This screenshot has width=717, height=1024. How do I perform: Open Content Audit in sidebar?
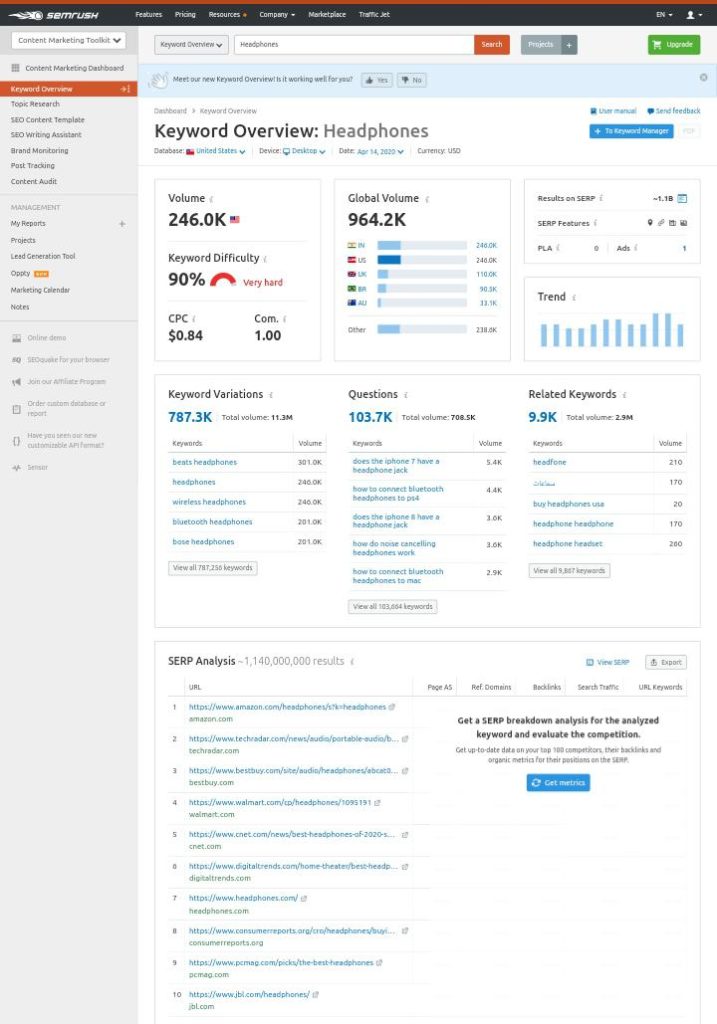point(33,181)
